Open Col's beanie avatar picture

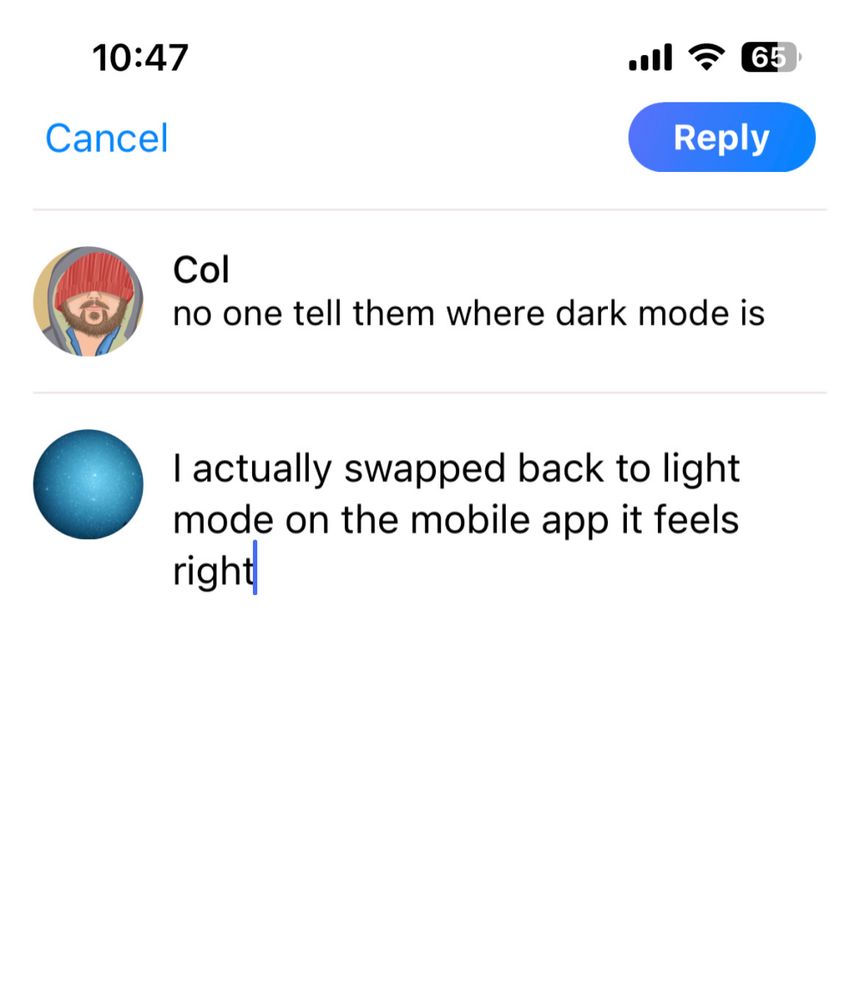[x=88, y=301]
